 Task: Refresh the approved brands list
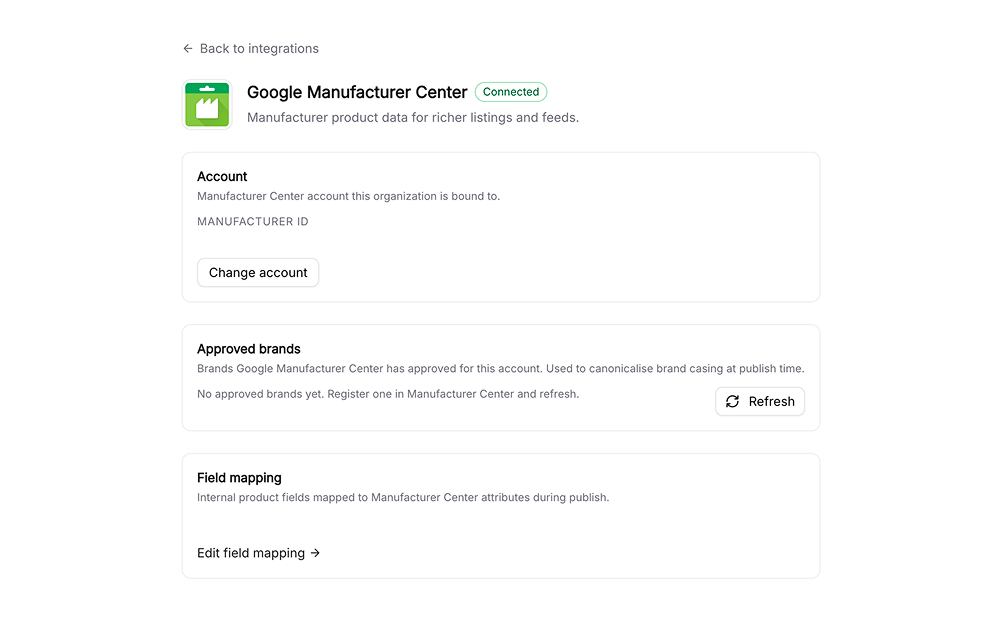click(760, 402)
